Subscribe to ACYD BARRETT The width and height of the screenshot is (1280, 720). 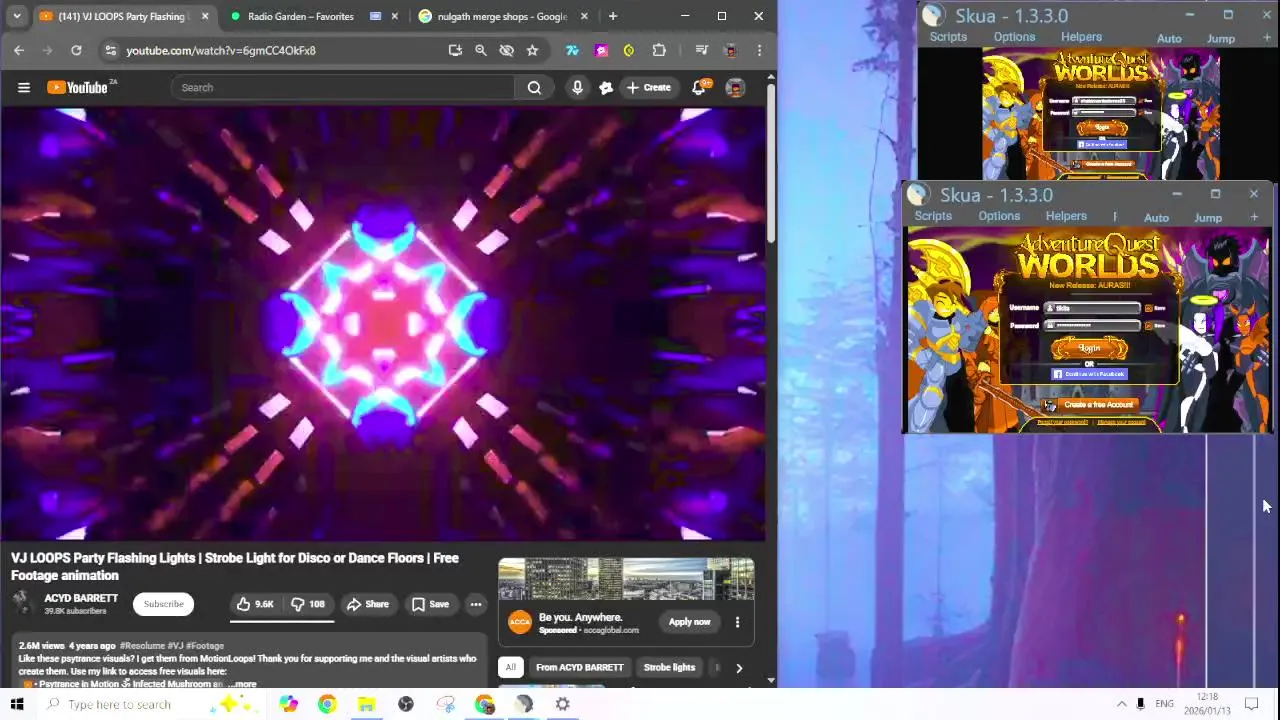coord(163,604)
